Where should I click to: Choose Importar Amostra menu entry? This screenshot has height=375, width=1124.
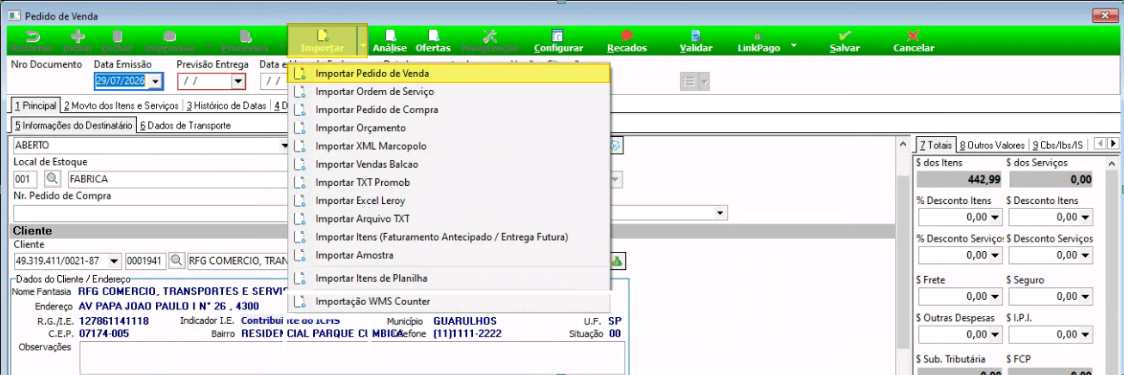(449, 255)
